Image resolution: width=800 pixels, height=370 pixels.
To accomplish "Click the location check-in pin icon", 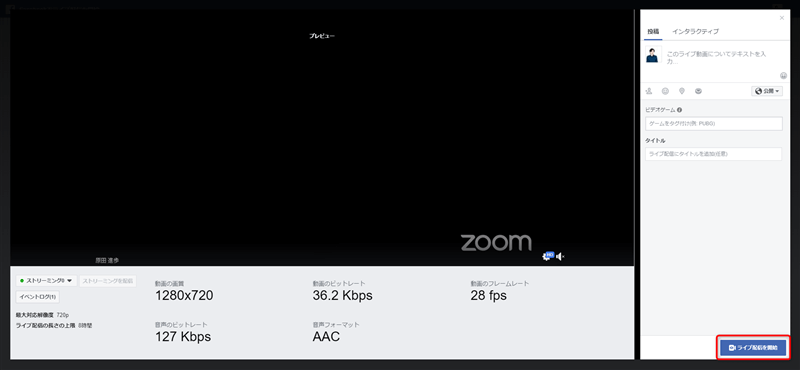I will (x=682, y=91).
